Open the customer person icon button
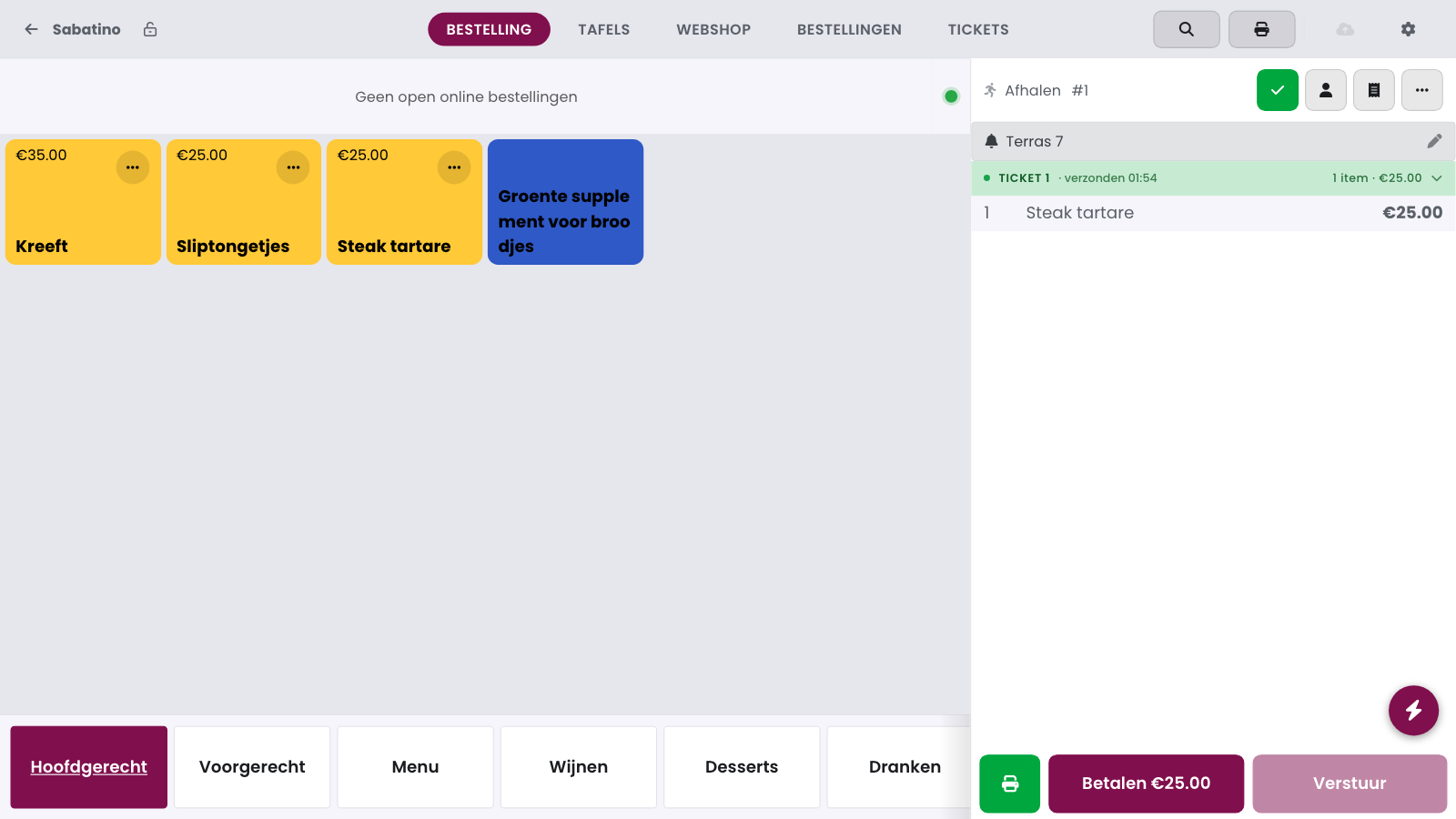1456x819 pixels. click(x=1326, y=90)
